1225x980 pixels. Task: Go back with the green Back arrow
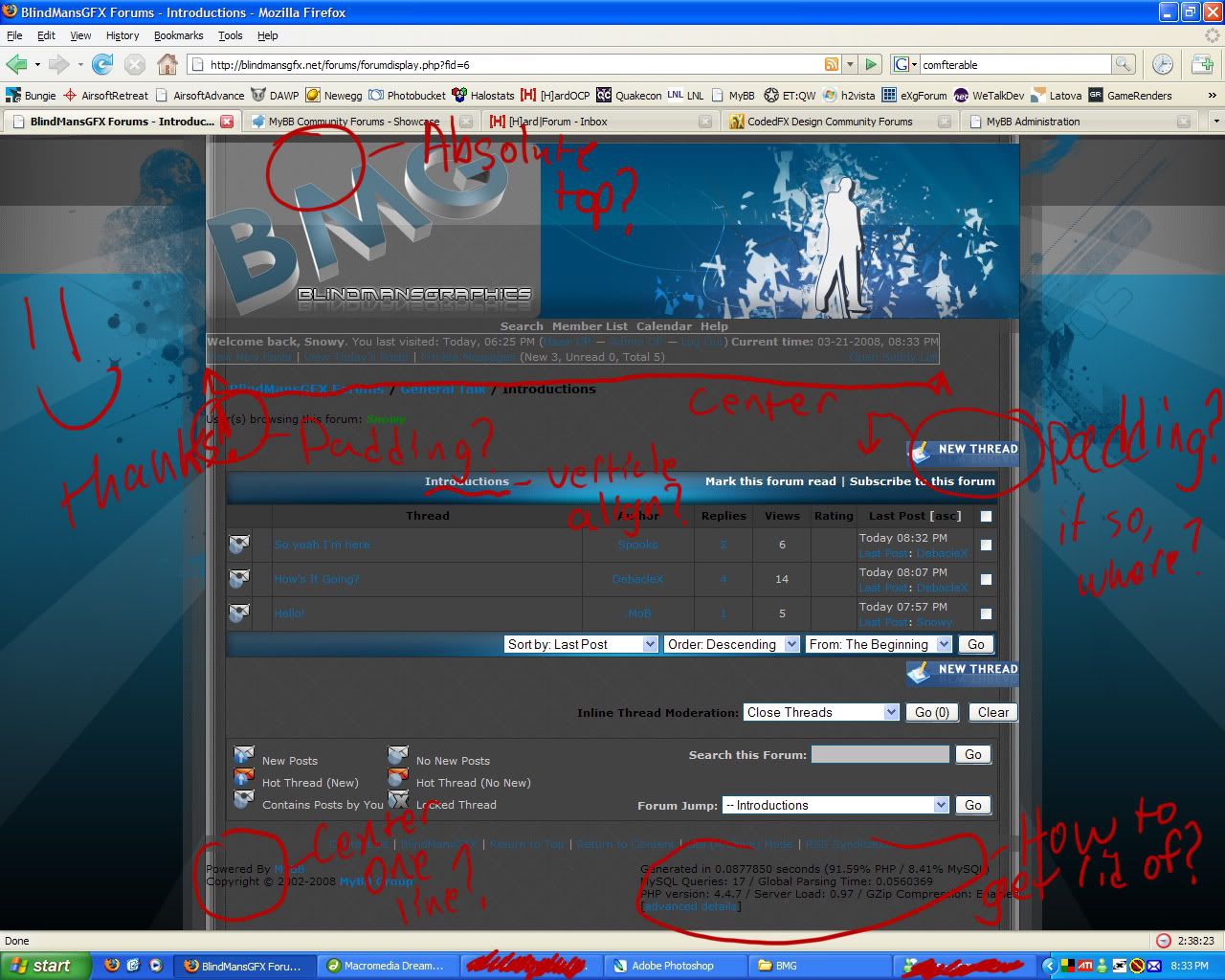tap(16, 65)
